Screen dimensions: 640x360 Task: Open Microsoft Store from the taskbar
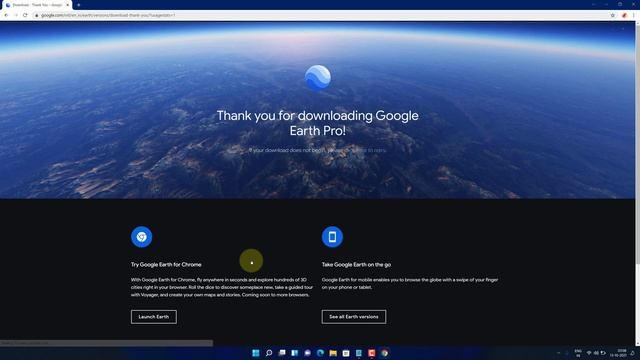346,353
